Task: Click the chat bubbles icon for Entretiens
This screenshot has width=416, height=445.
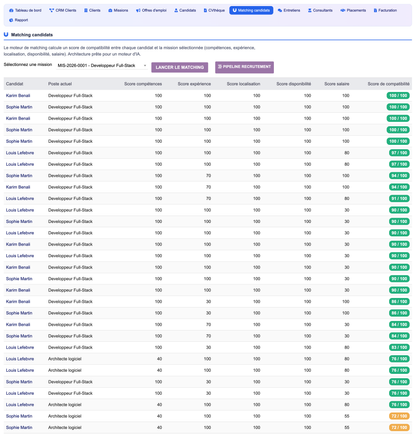Action: pyautogui.click(x=280, y=10)
